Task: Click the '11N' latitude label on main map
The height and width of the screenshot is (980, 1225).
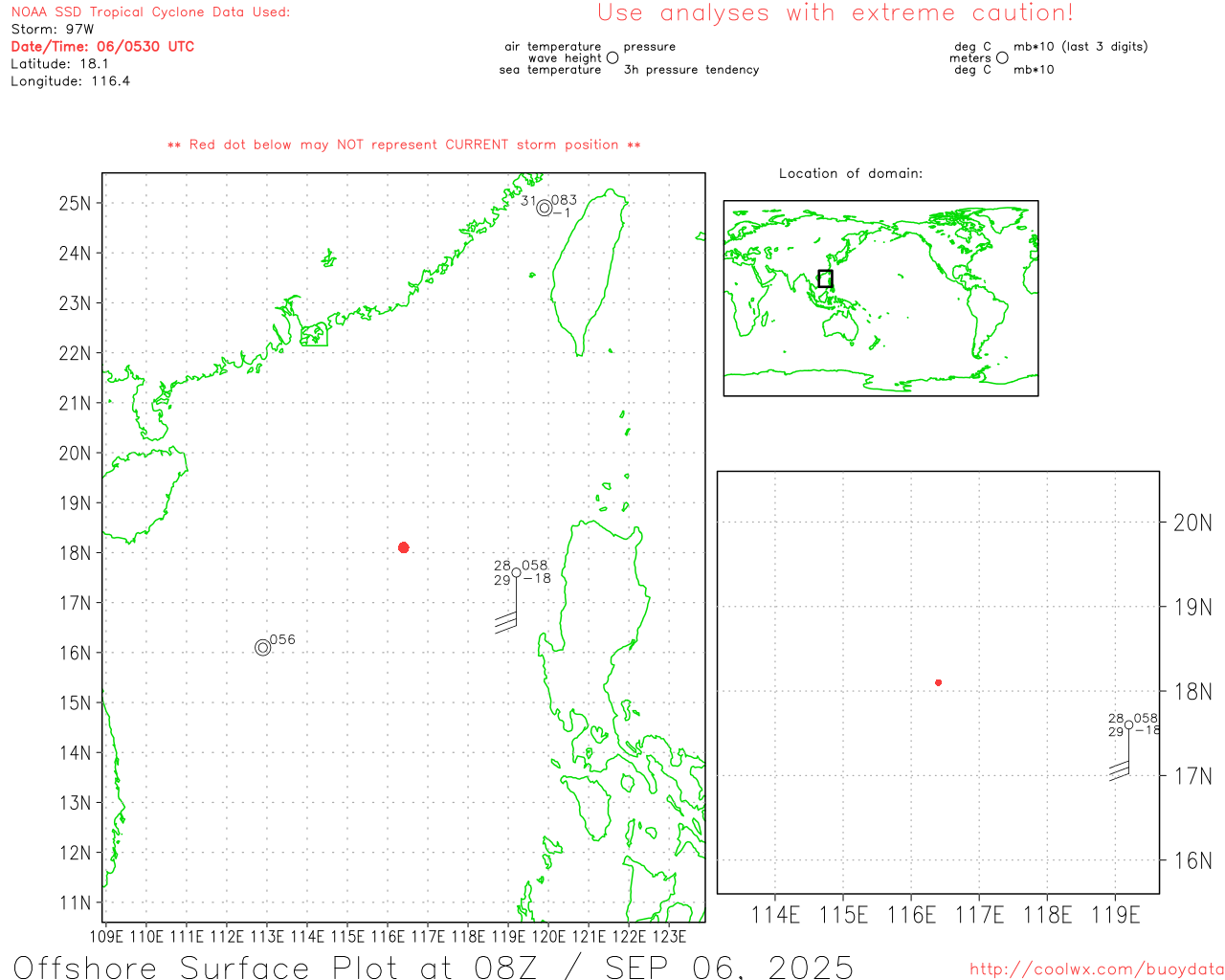Action: 75,902
